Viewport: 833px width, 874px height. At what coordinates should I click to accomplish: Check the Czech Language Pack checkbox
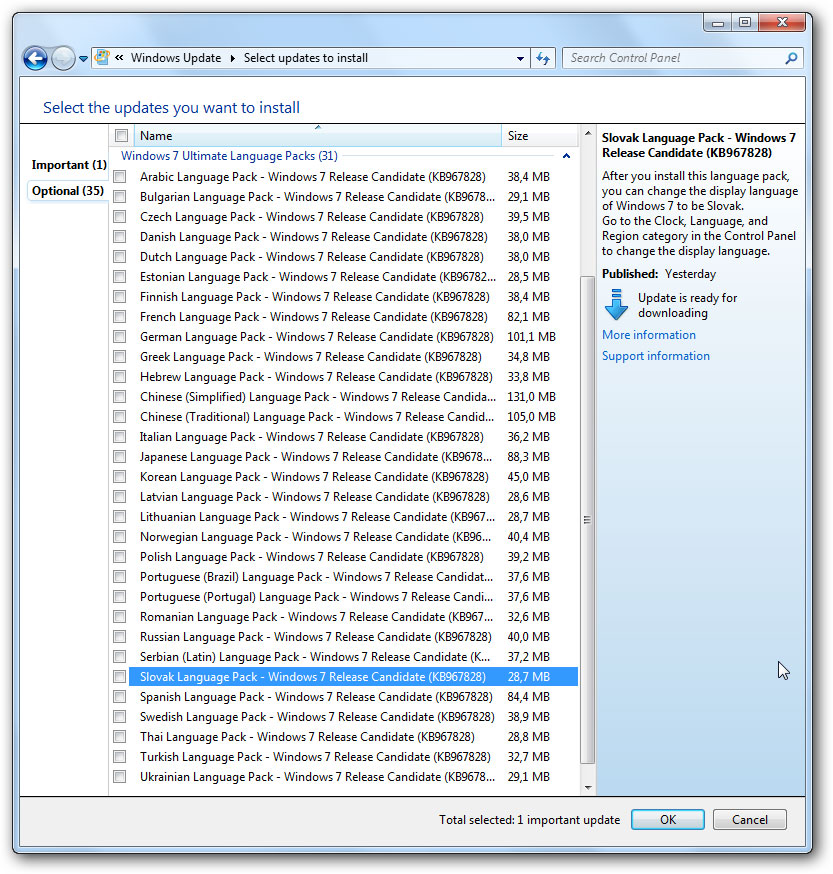click(119, 217)
